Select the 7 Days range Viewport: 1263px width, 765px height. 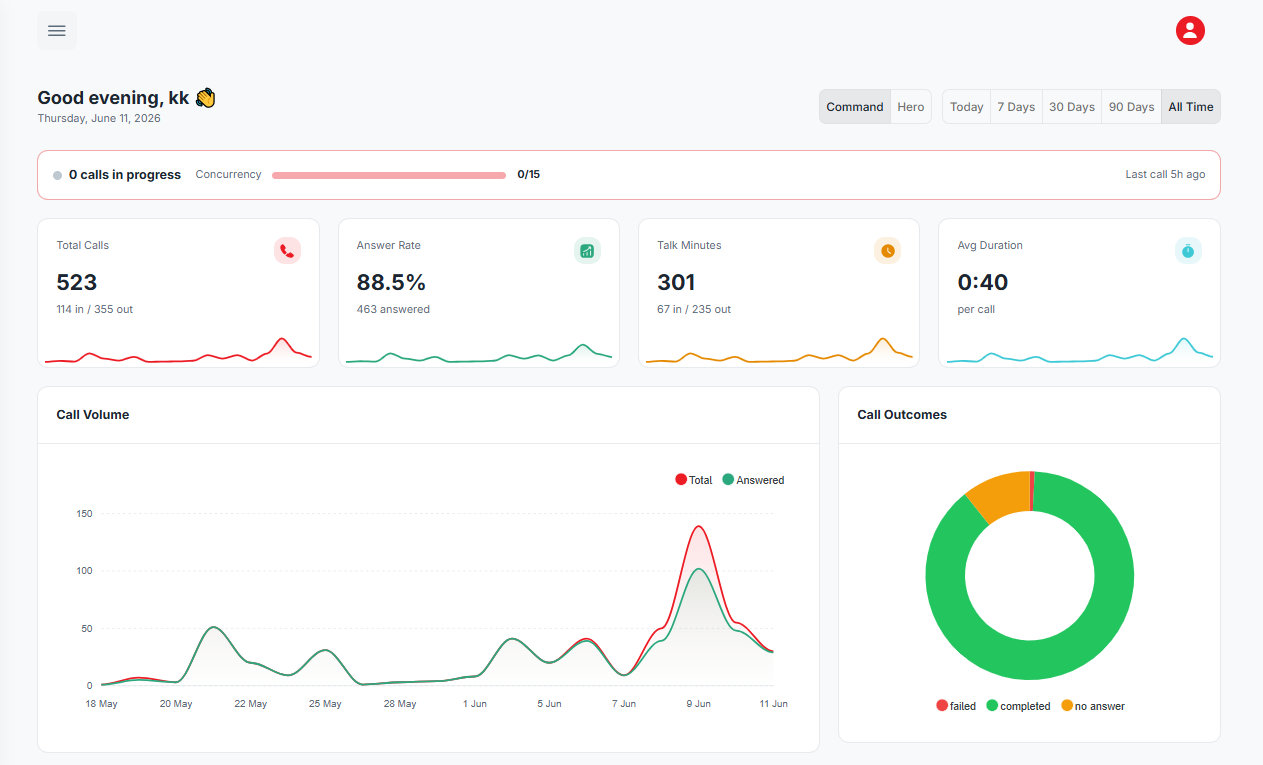pyautogui.click(x=1016, y=107)
